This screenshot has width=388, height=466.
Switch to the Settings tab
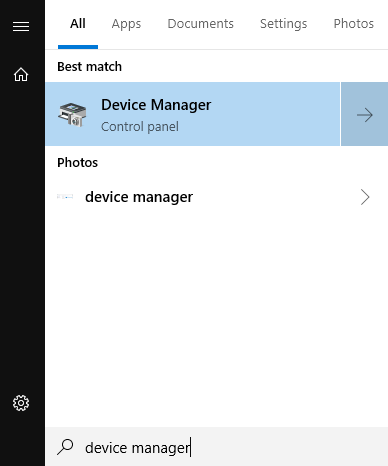tap(284, 24)
